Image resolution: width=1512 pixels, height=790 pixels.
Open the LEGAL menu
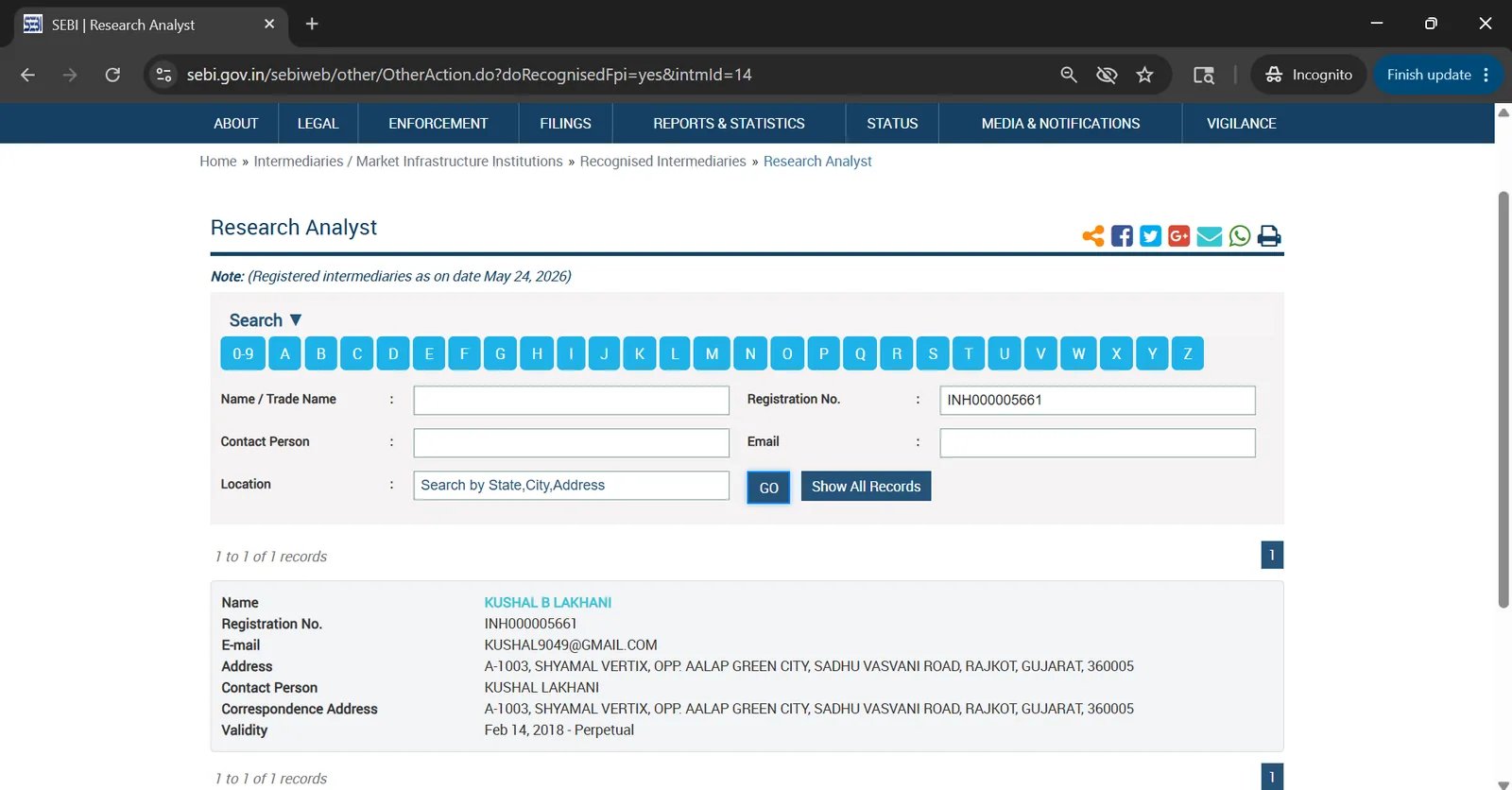pos(318,124)
